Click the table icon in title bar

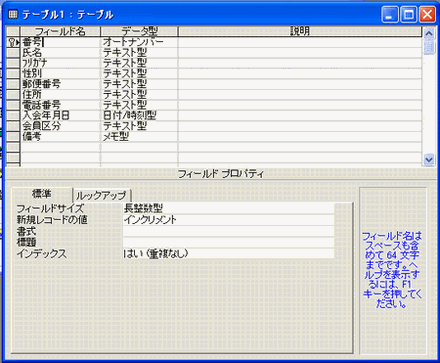click(x=13, y=14)
